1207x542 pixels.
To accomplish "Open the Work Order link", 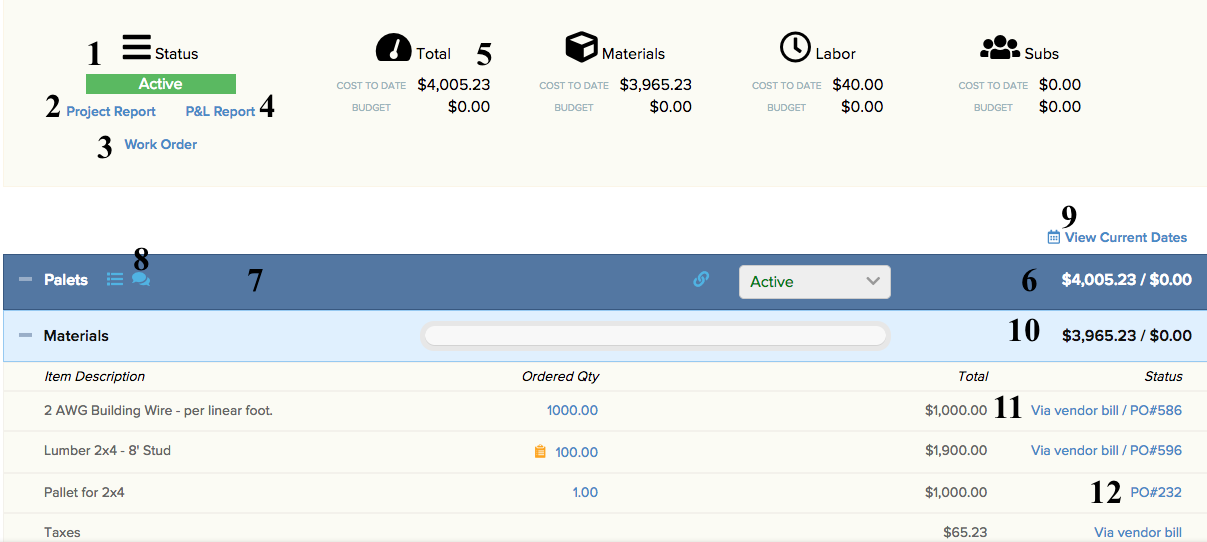I will 160,145.
